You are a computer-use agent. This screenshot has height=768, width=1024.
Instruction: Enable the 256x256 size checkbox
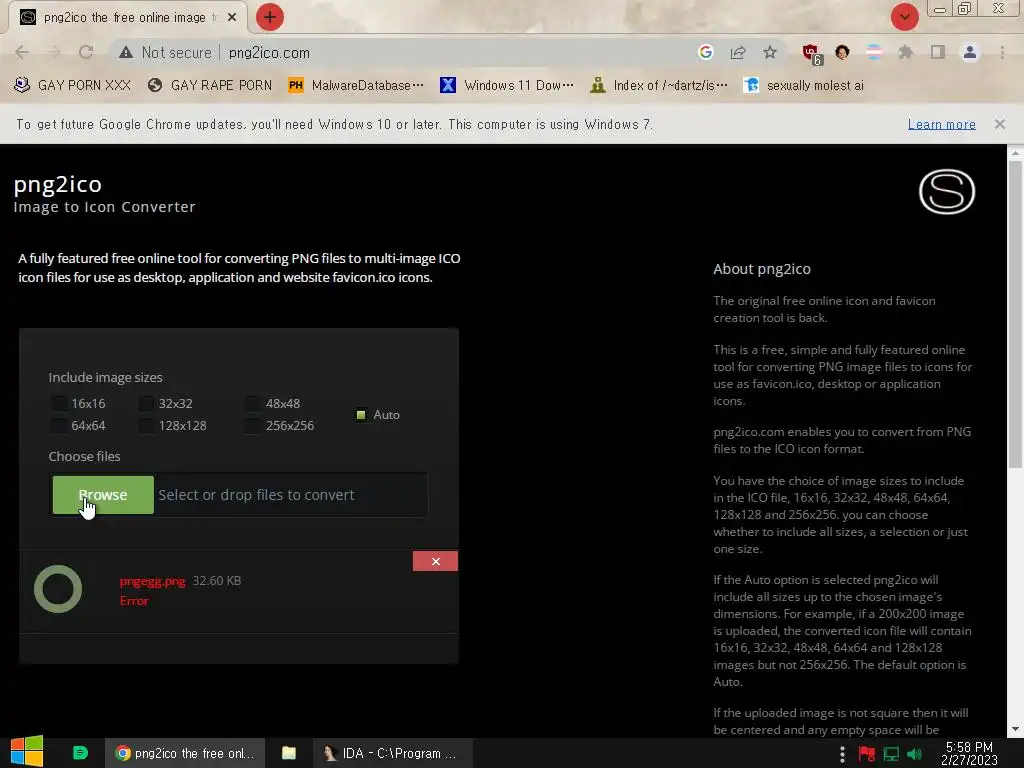pos(253,426)
